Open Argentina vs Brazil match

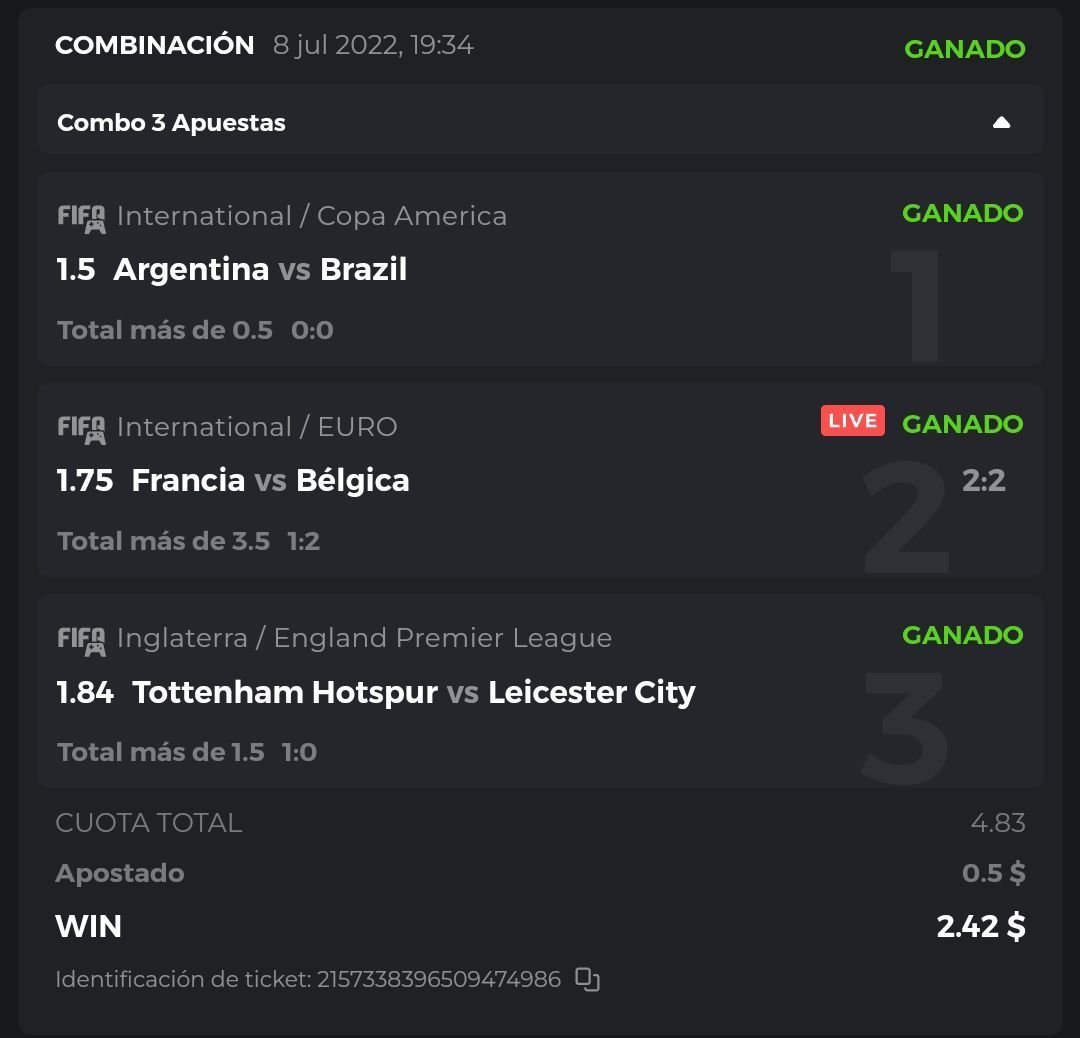pos(260,270)
